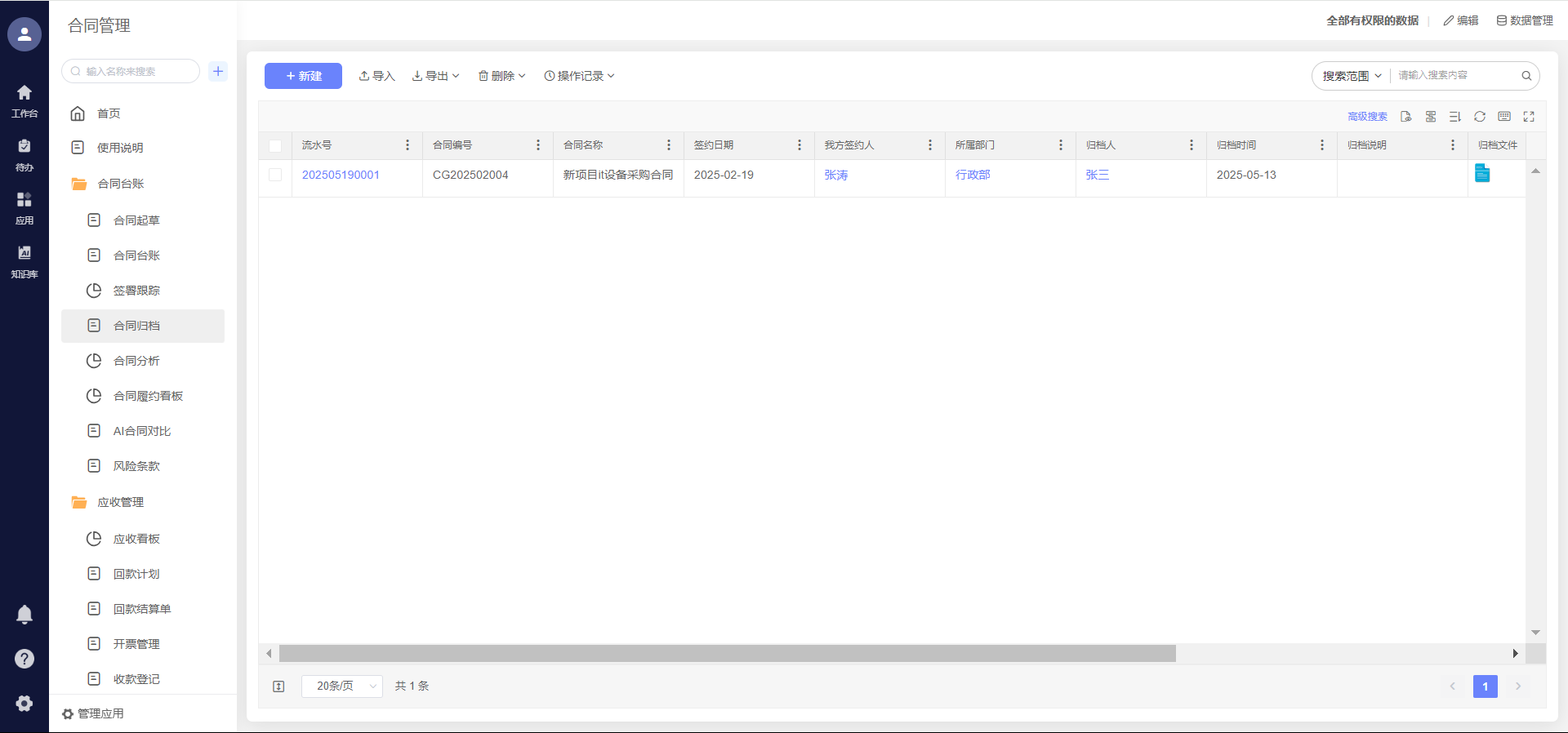Image resolution: width=1568 pixels, height=733 pixels.
Task: Open the 应用 apps grid icon
Action: pyautogui.click(x=24, y=207)
